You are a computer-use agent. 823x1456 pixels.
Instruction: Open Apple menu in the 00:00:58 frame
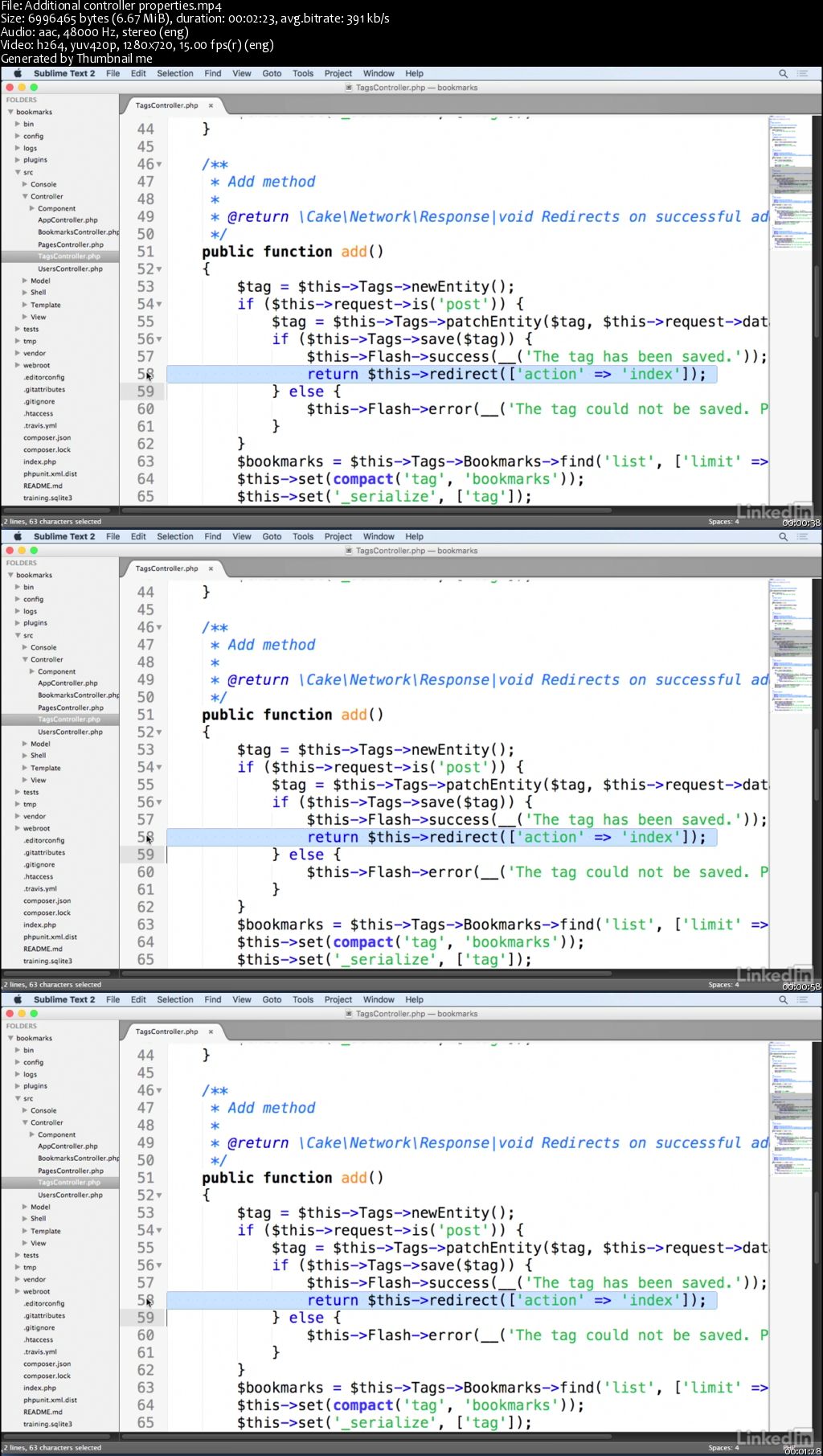[x=18, y=536]
